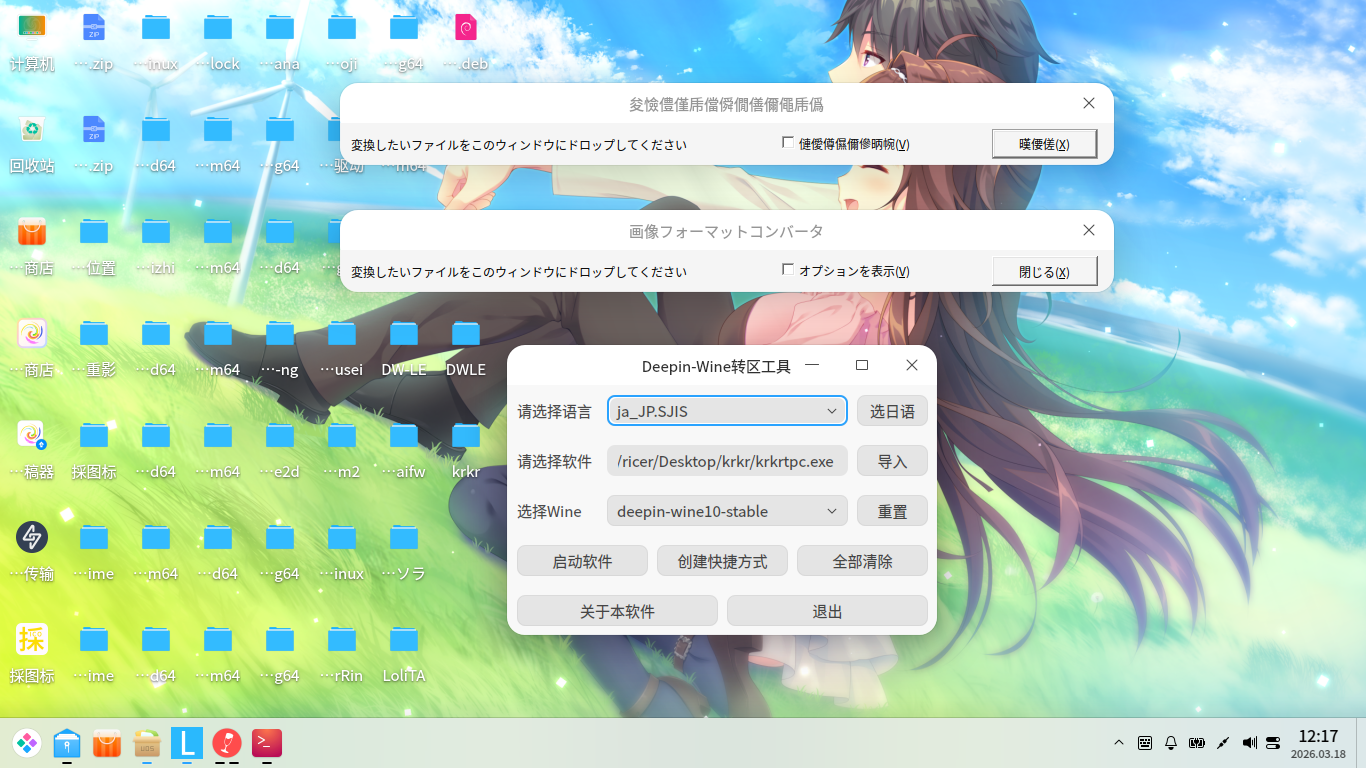Click the 导入 import button

tap(892, 461)
